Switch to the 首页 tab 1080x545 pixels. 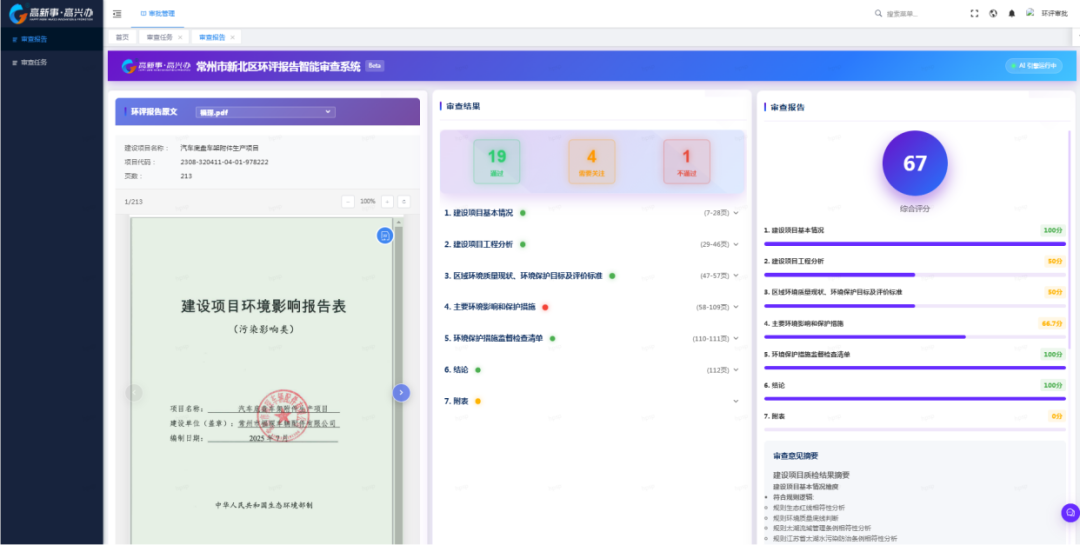point(122,37)
